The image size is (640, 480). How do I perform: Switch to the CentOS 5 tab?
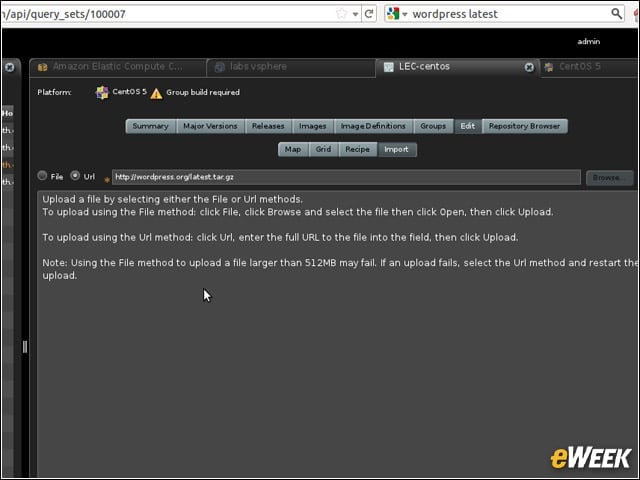588,67
